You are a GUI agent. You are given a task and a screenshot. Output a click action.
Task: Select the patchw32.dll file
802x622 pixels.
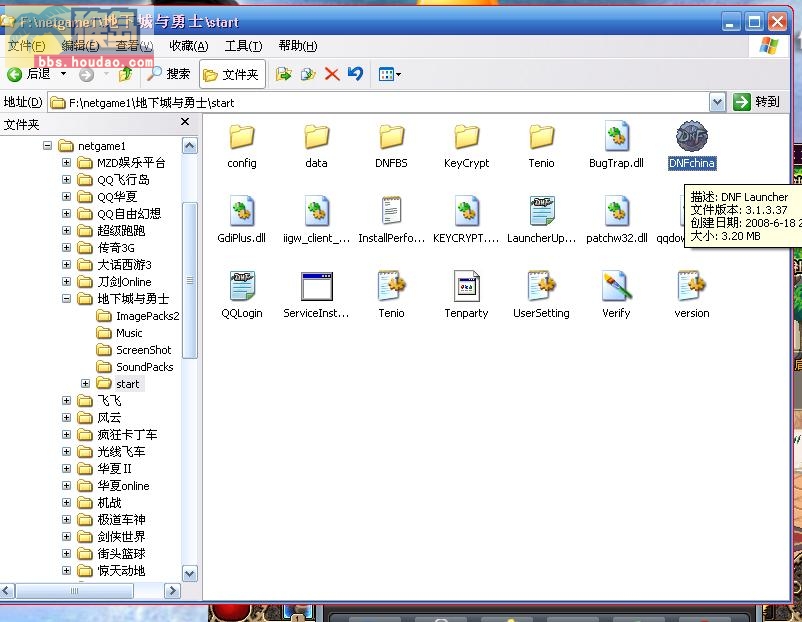(616, 211)
